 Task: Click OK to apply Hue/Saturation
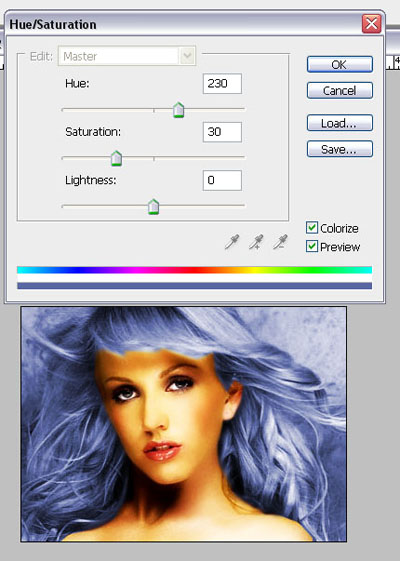tap(340, 64)
